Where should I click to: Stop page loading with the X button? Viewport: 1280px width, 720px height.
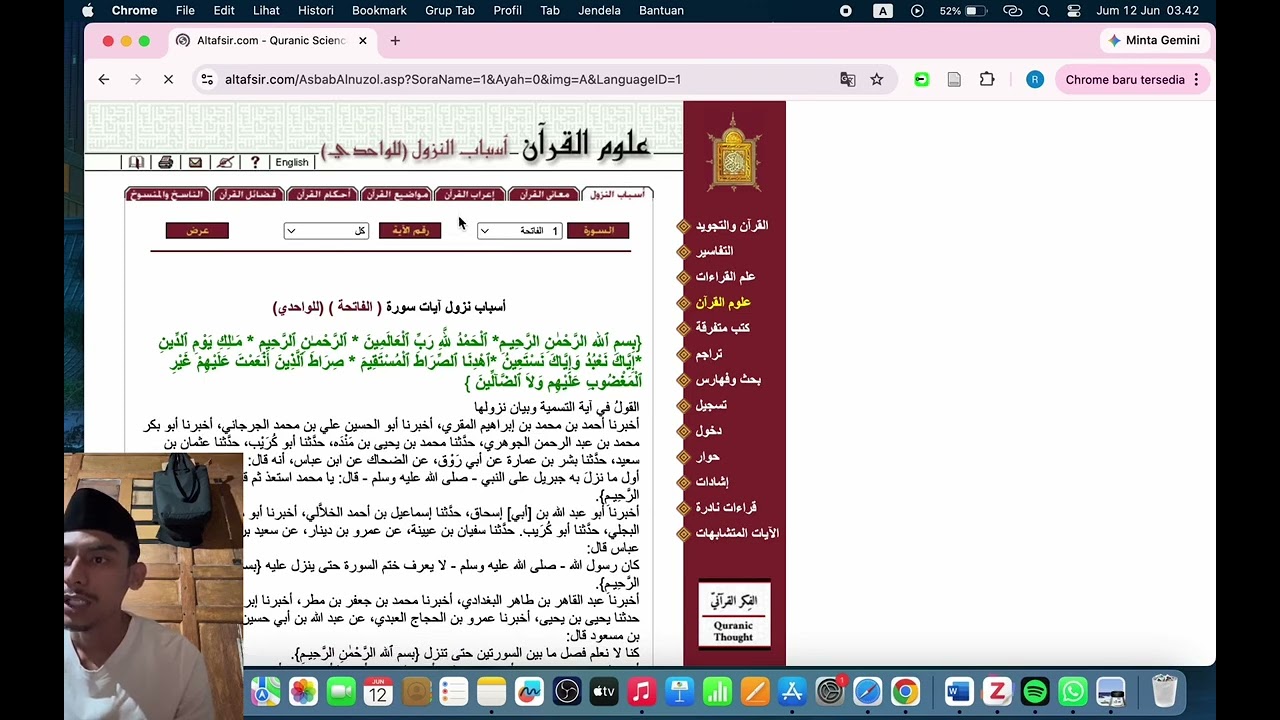coord(168,80)
